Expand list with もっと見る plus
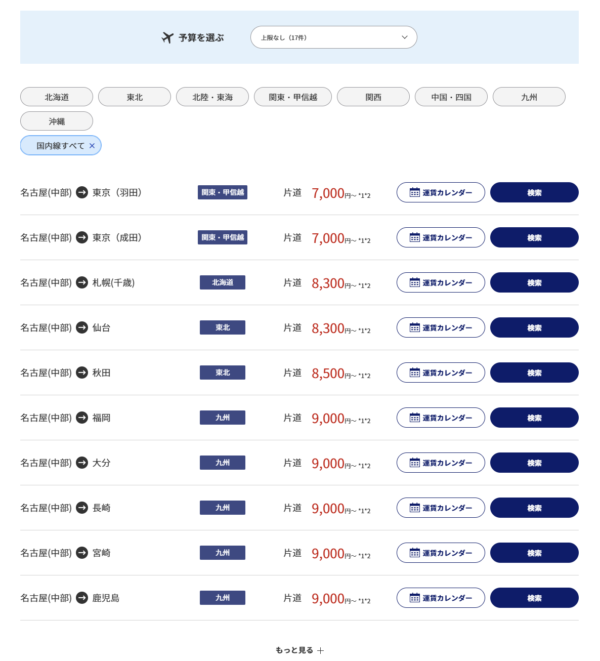This screenshot has height=661, width=600. pos(300,650)
